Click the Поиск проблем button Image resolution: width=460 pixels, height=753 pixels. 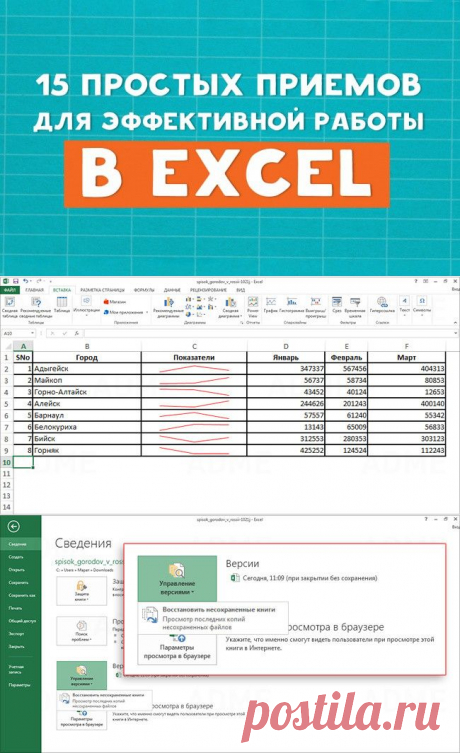point(82,631)
